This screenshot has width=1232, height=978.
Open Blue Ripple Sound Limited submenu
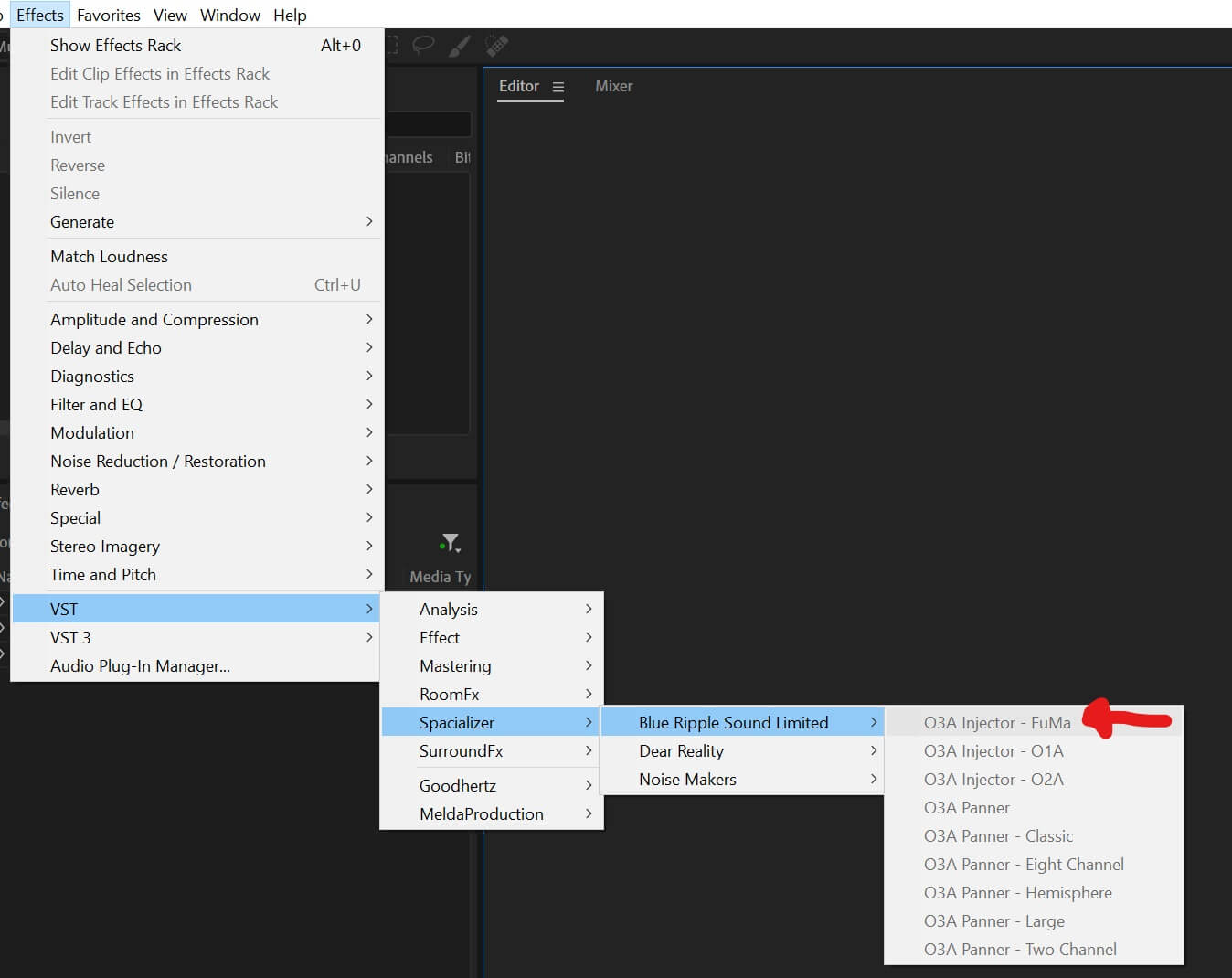(x=742, y=722)
